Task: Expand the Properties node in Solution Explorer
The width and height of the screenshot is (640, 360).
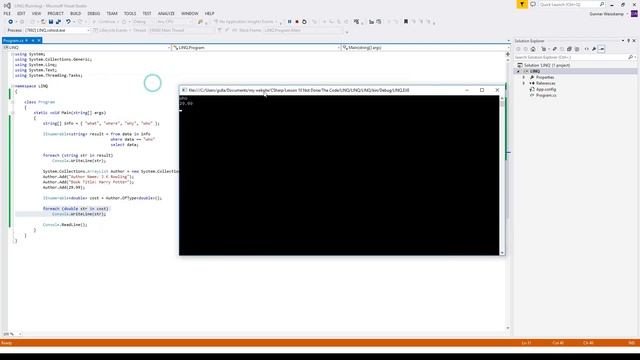Action: pos(524,77)
